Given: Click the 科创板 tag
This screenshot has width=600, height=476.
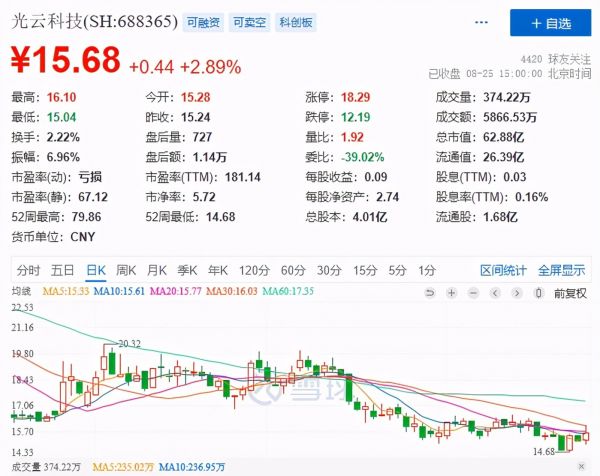Looking at the screenshot, I should pos(296,23).
